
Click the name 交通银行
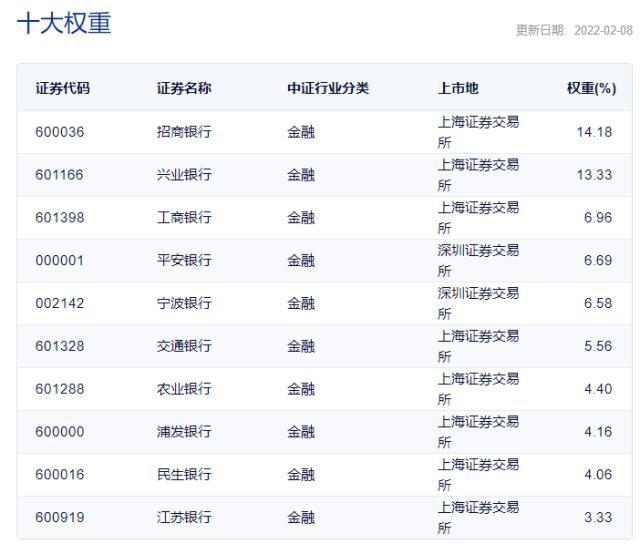[x=184, y=346]
